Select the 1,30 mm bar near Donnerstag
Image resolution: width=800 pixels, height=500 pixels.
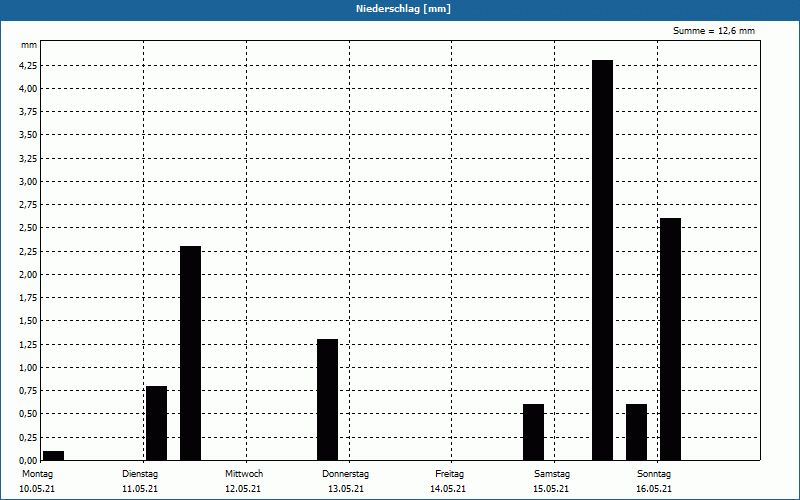coord(328,399)
